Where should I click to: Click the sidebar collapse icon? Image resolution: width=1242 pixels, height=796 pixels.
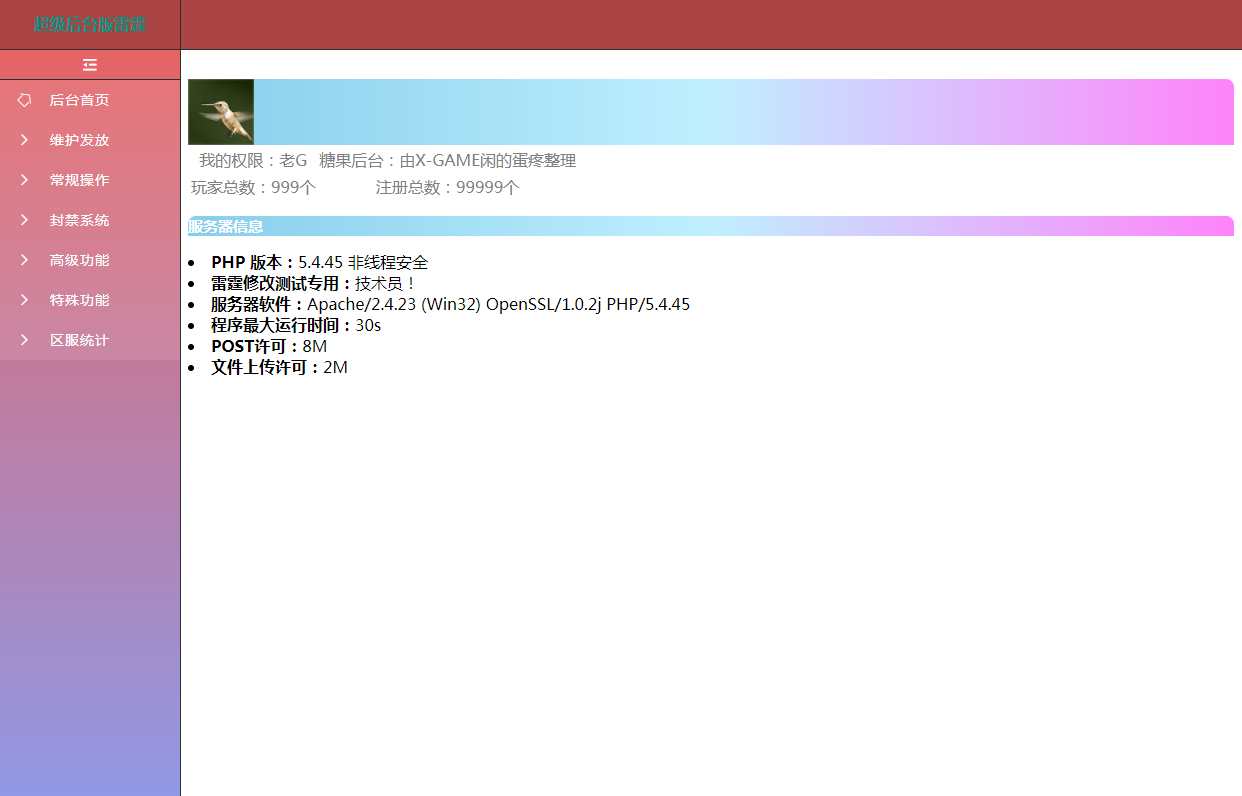(x=90, y=65)
